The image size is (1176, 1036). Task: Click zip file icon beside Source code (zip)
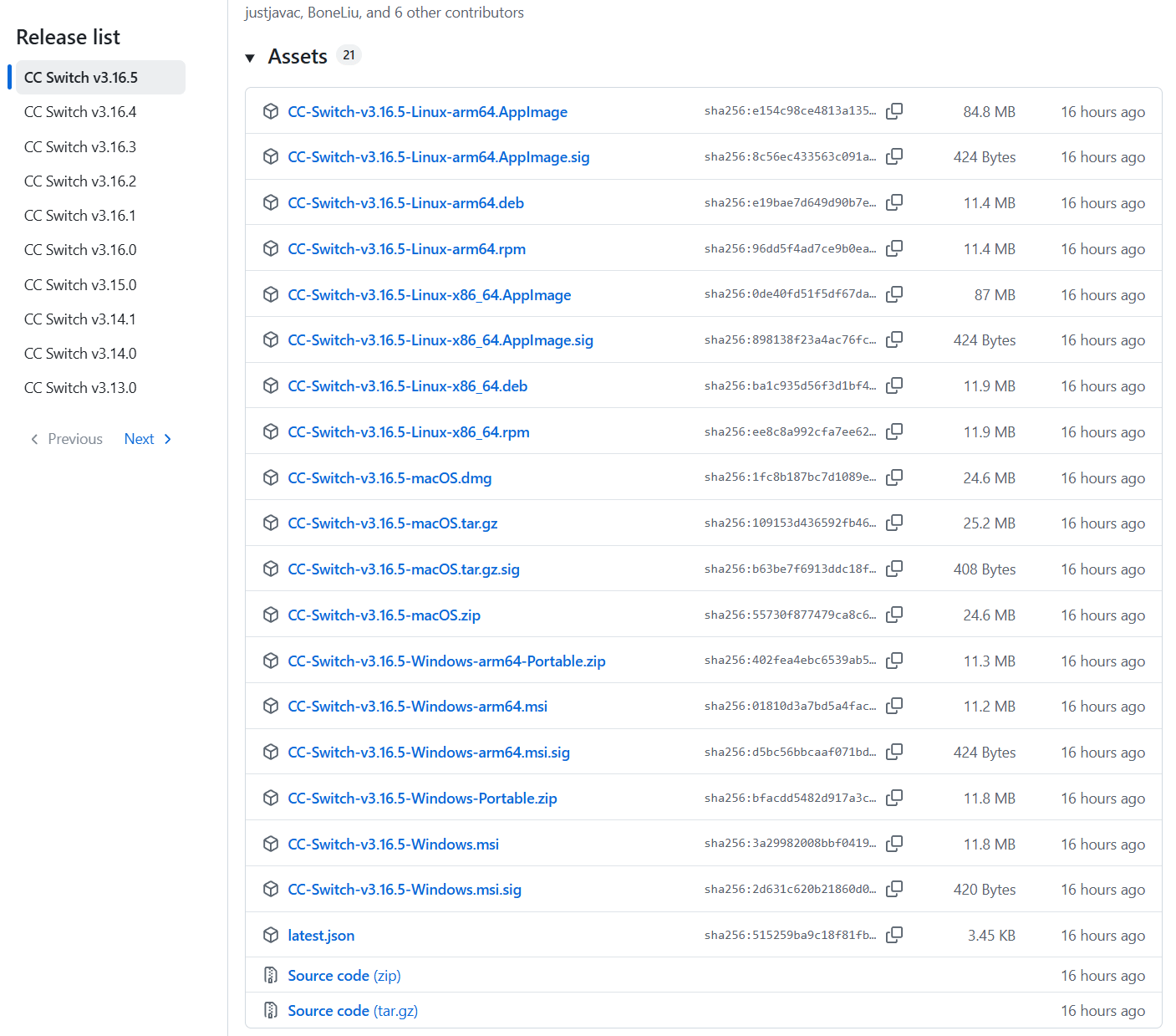(271, 975)
